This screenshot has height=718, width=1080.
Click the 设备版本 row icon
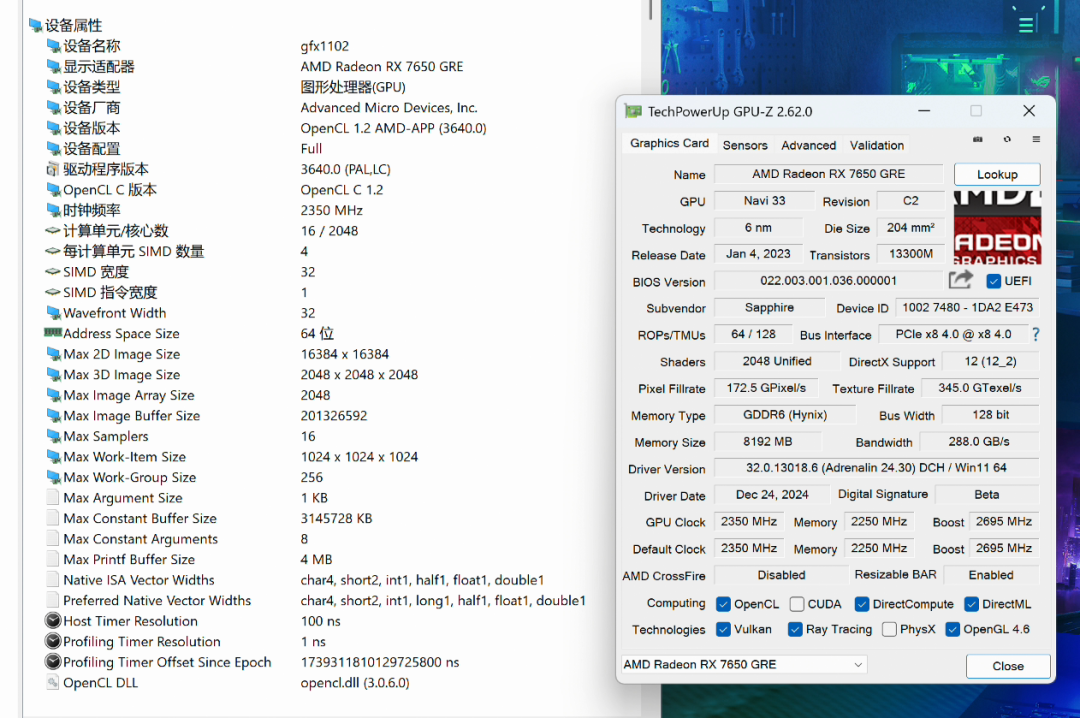[53, 128]
